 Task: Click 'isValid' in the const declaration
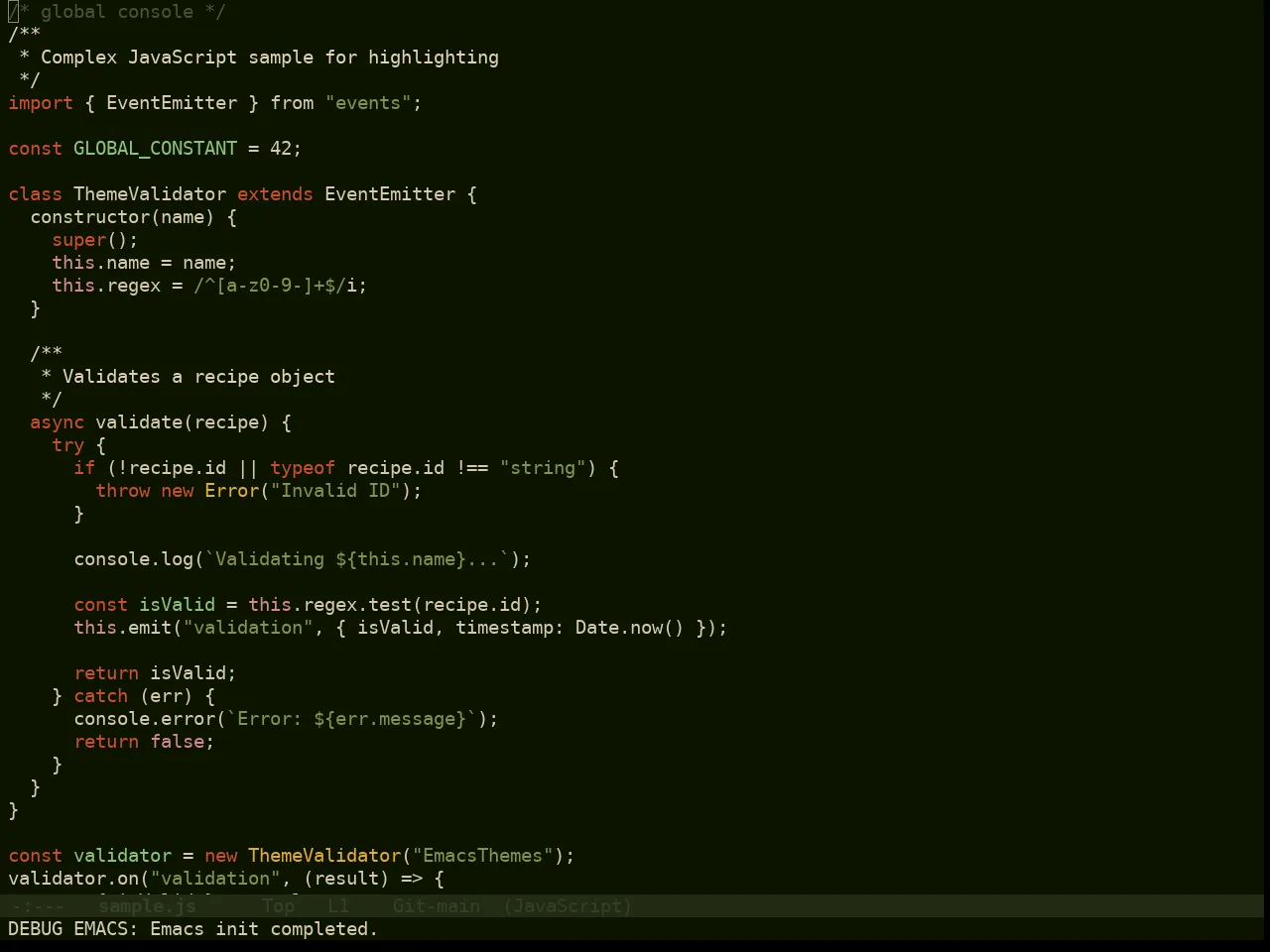(177, 605)
